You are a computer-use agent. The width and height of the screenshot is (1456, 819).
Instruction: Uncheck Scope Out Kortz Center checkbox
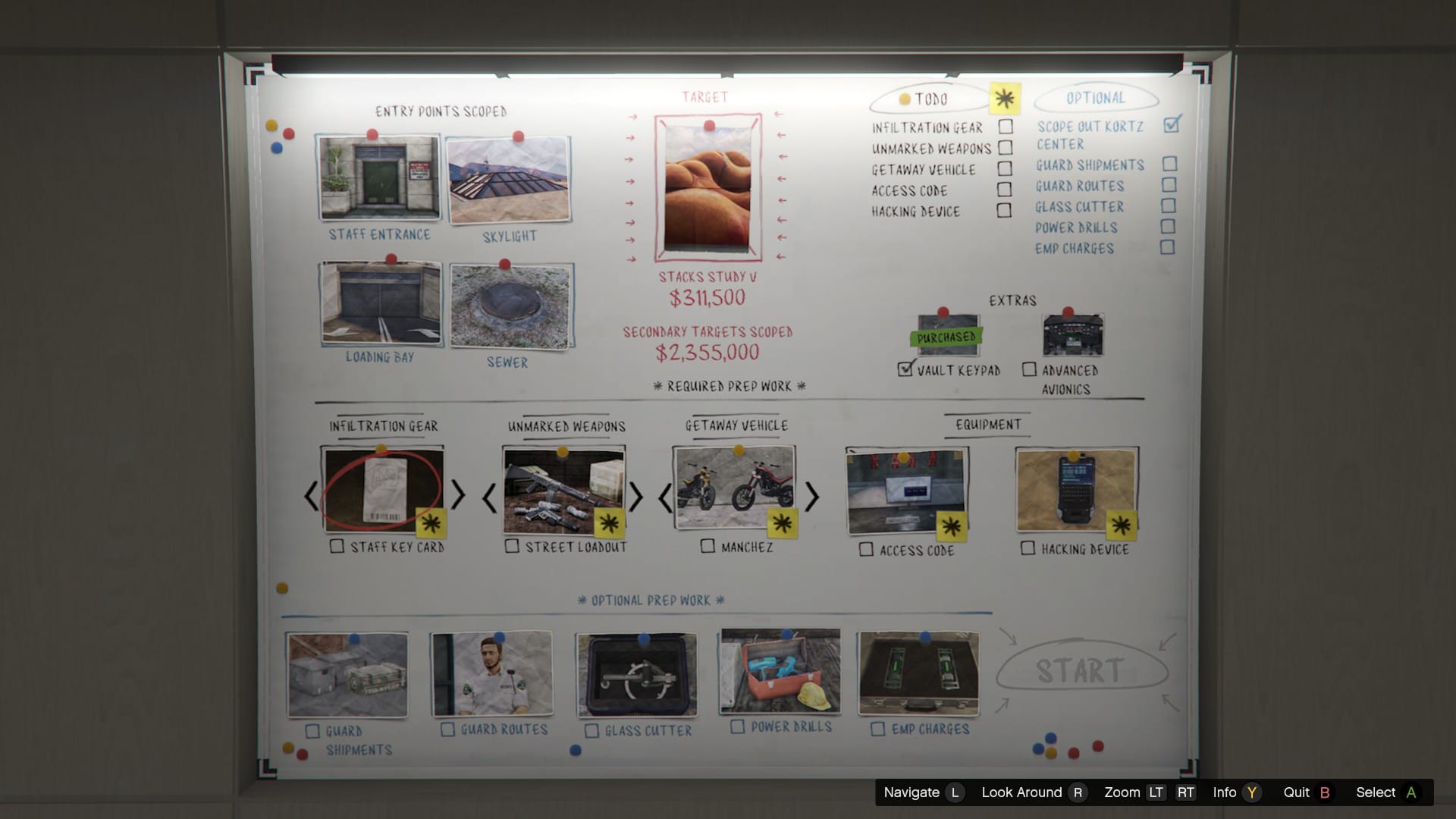(x=1172, y=124)
